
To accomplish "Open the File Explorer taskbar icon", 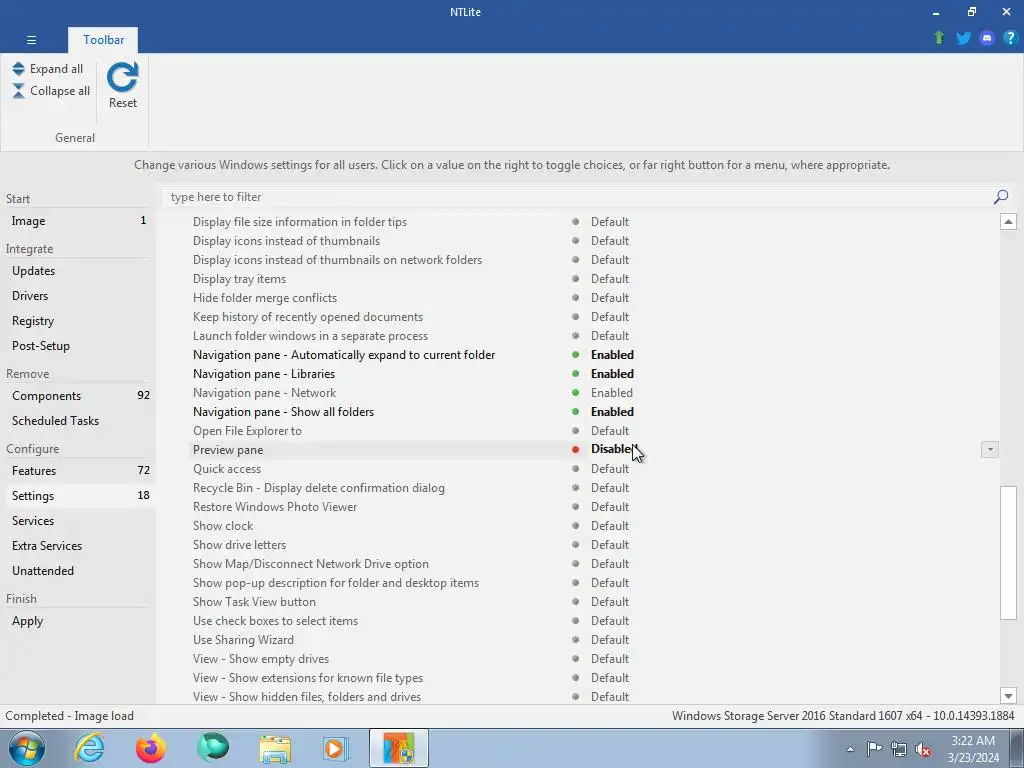I will point(275,748).
